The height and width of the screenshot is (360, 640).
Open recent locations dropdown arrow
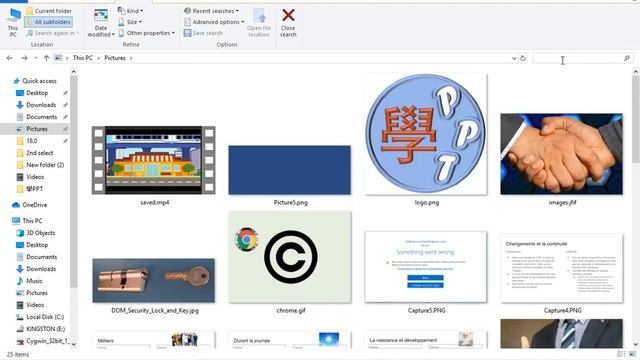[36, 58]
